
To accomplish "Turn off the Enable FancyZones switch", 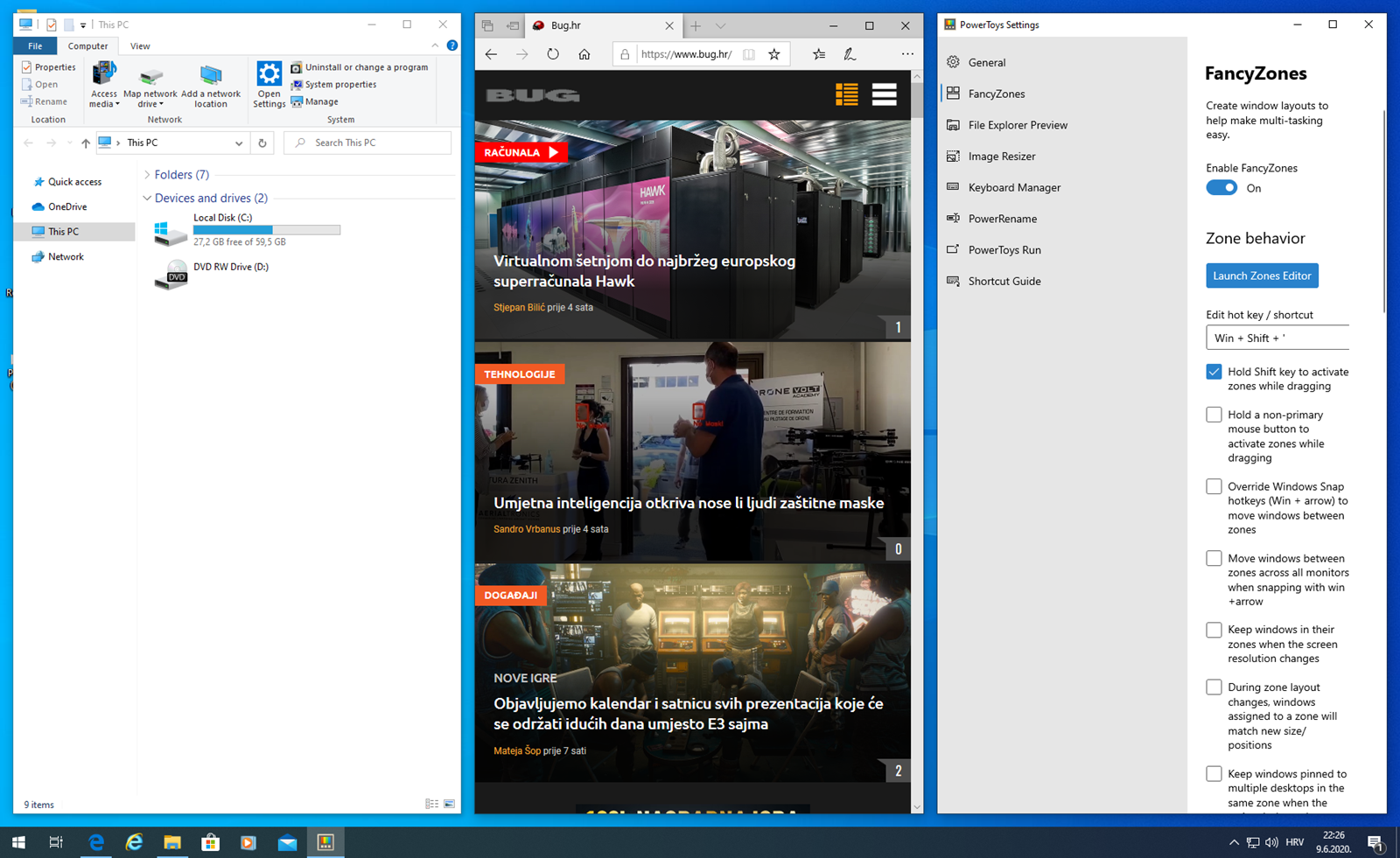I will 1221,188.
